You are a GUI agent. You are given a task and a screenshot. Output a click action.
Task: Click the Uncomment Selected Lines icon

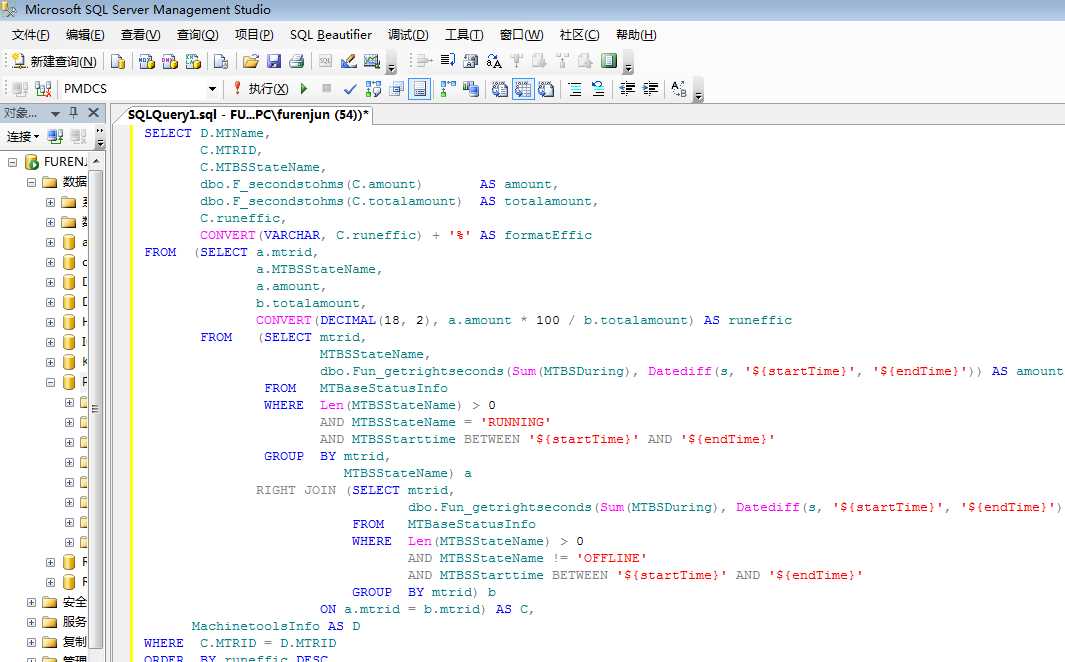[598, 88]
